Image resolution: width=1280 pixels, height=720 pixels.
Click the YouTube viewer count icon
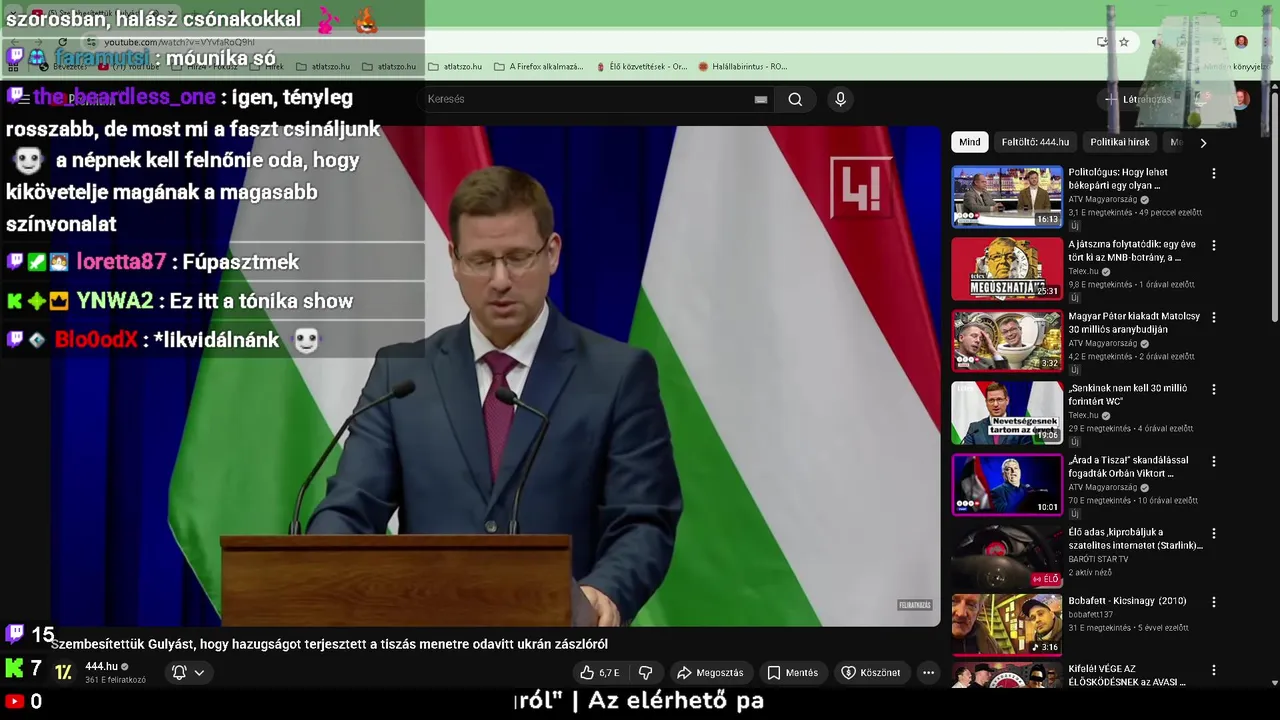[14, 702]
